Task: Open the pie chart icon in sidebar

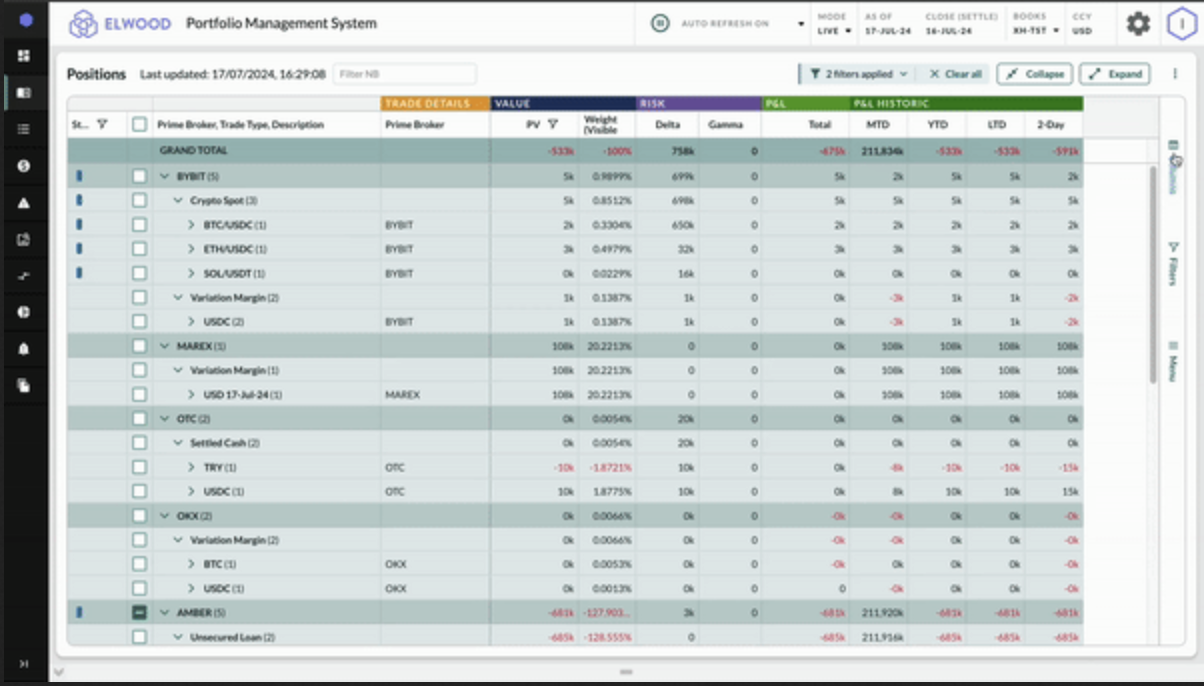Action: tap(24, 312)
